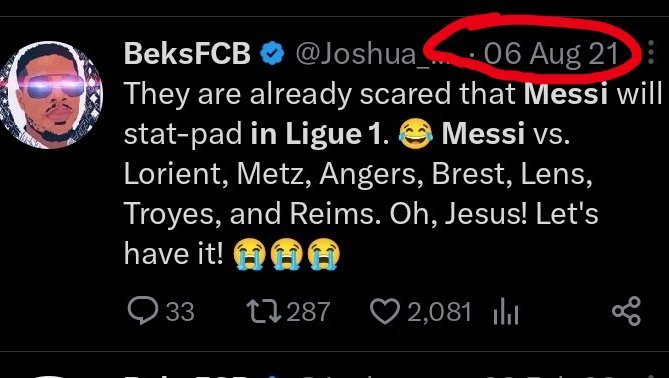Open the three-dot more options menu
Screen dimensions: 669x378
[x=651, y=52]
